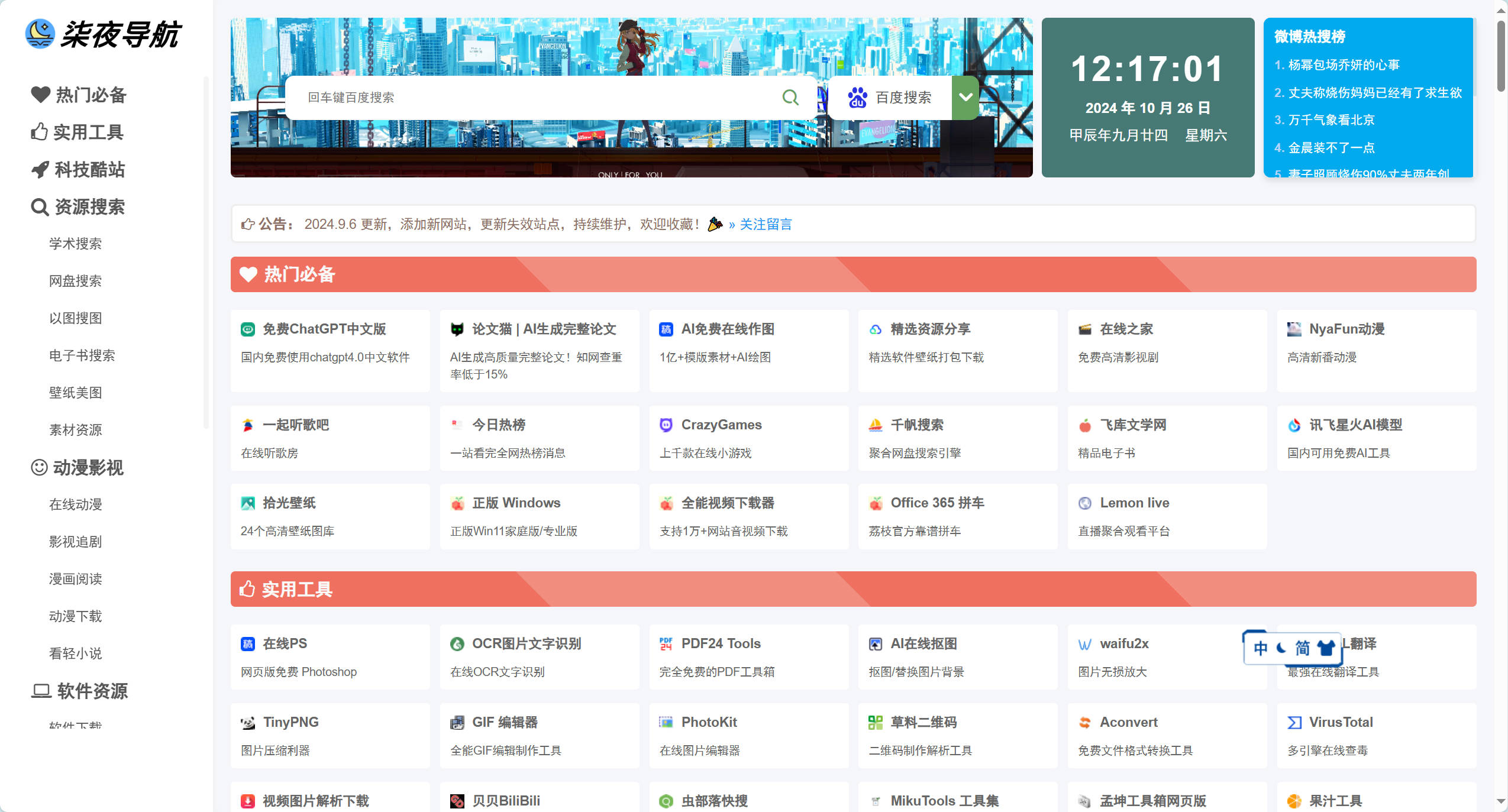
Task: Select the 动漫影视 smiley icon in sidebar
Action: coord(39,468)
